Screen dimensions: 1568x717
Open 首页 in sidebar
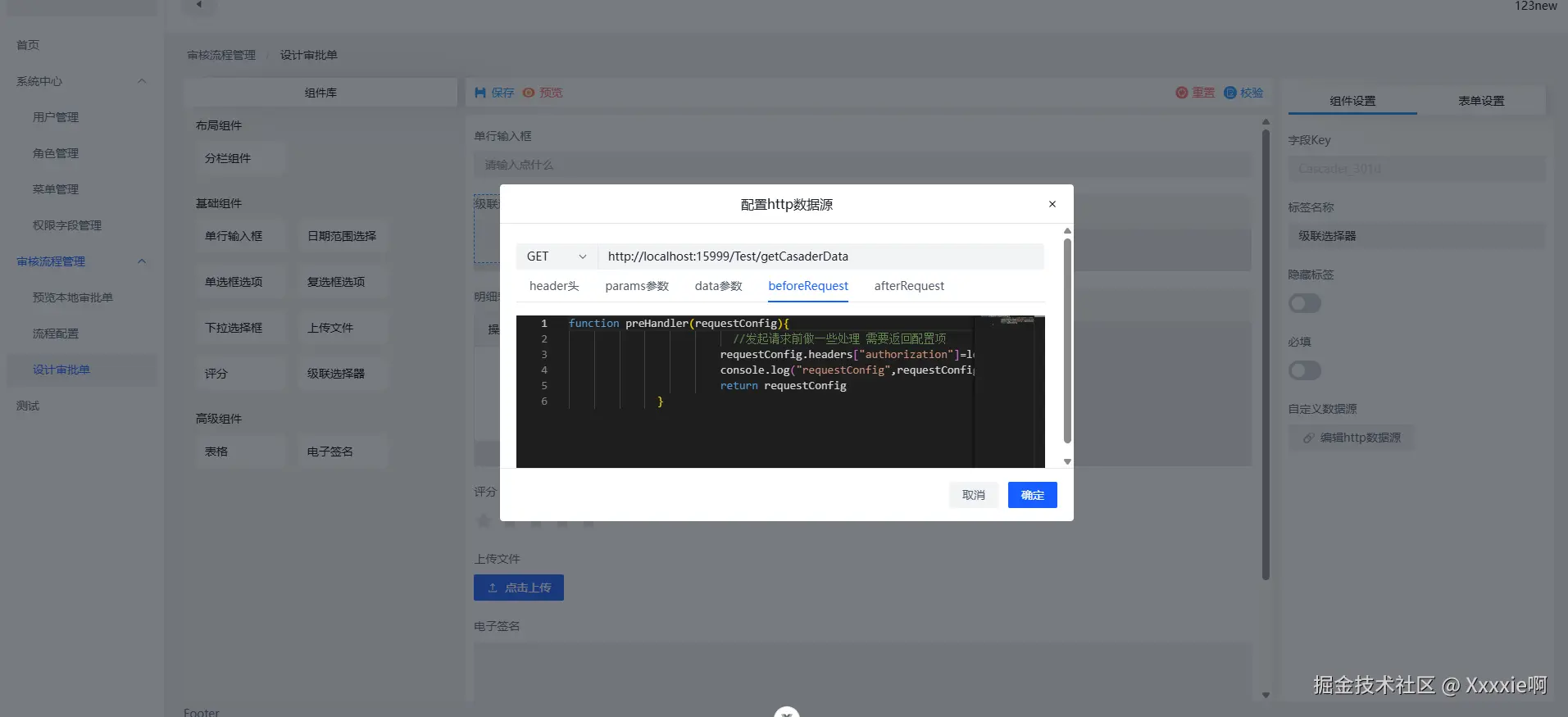[x=28, y=45]
